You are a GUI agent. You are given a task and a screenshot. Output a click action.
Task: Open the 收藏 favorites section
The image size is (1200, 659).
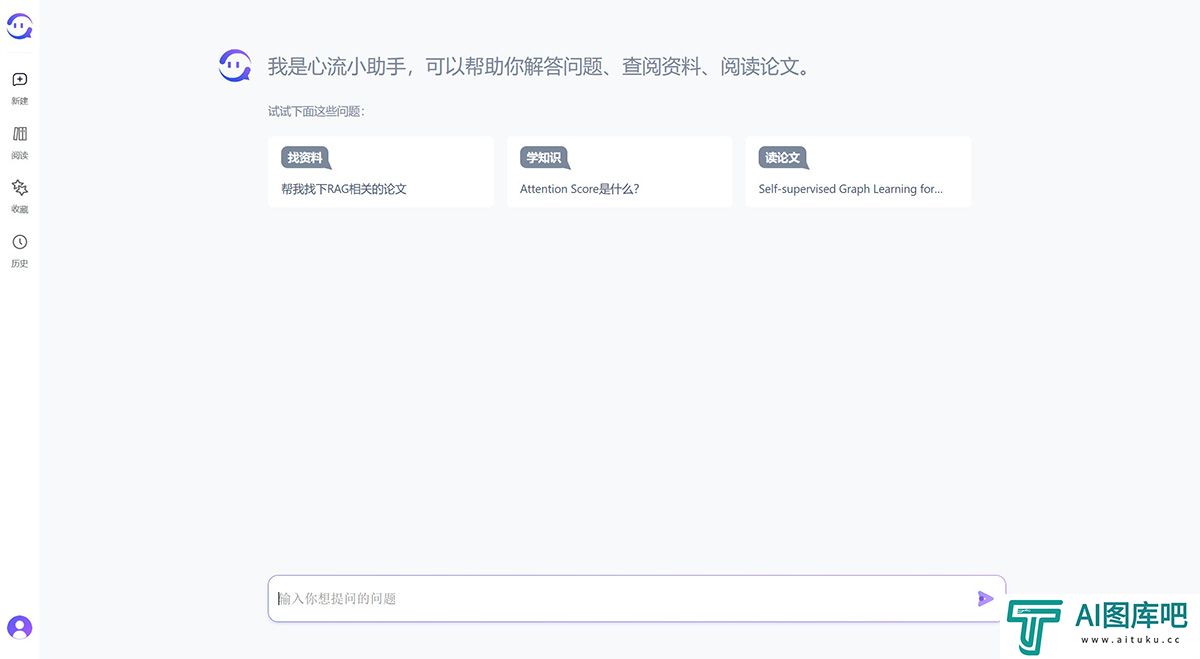[x=19, y=195]
